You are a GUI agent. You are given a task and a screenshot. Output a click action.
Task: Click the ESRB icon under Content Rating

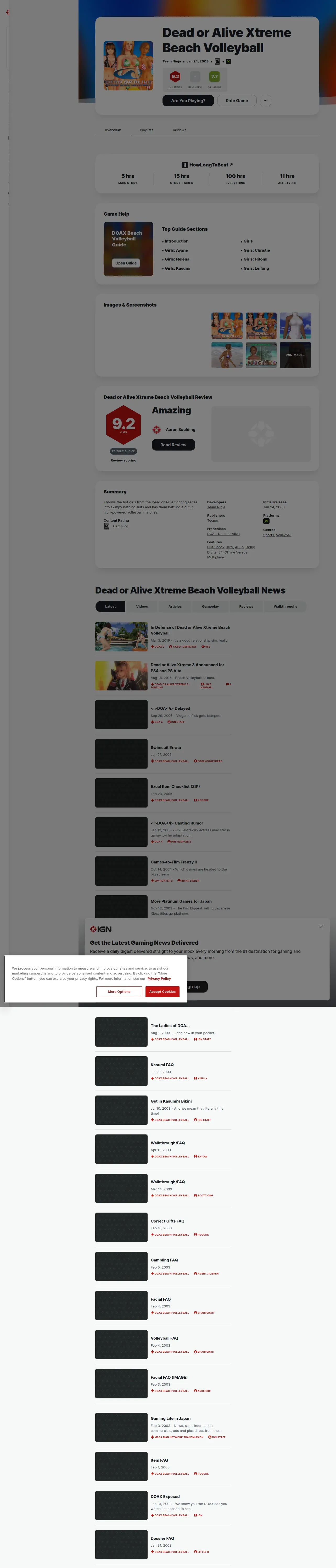(x=107, y=527)
